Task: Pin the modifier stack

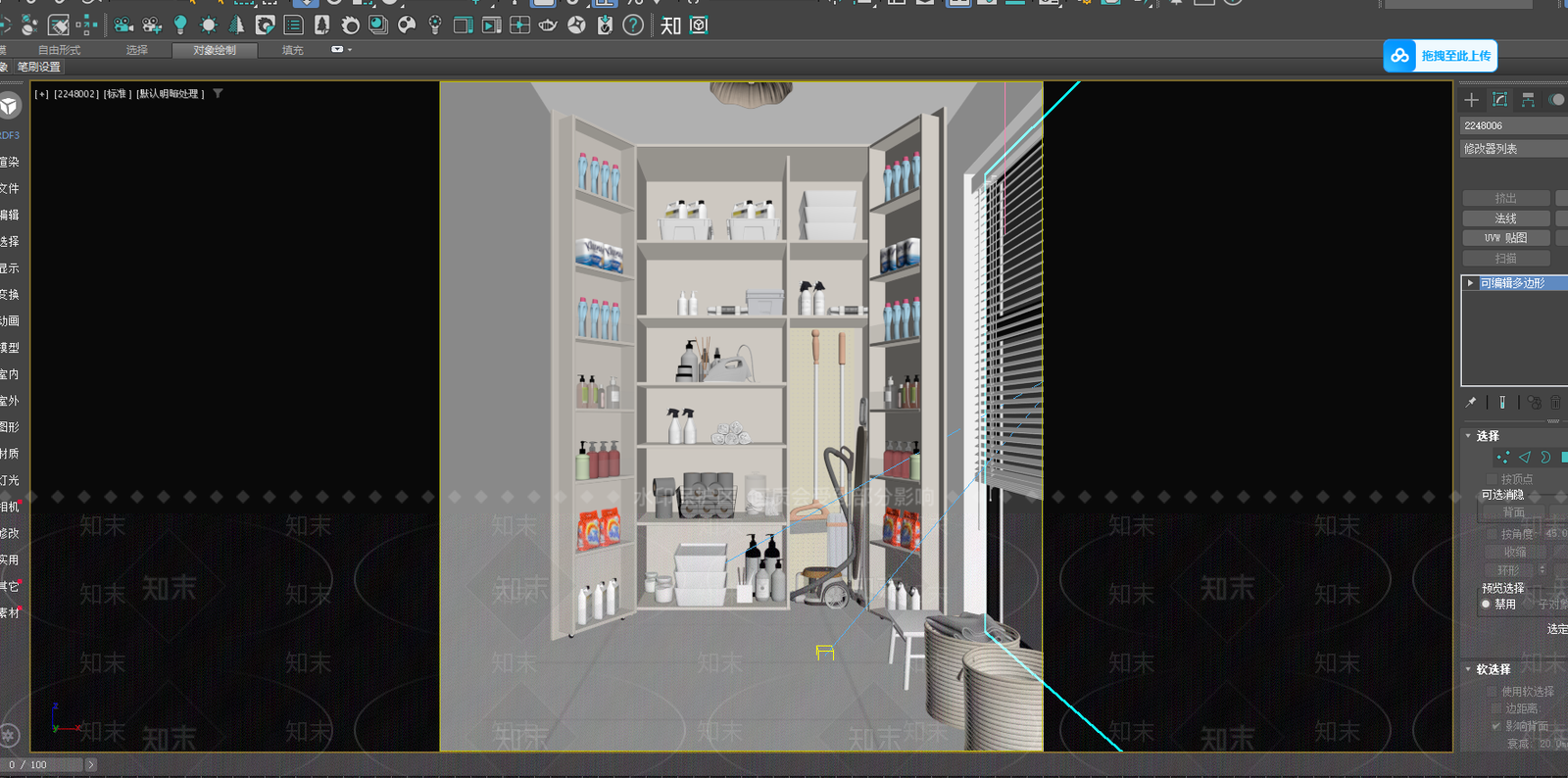Action: [x=1471, y=402]
